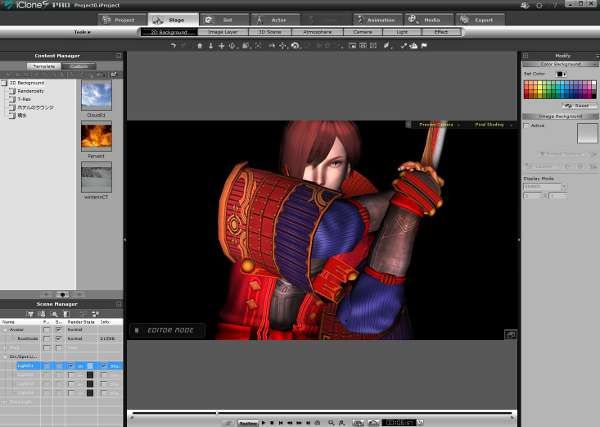
Task: Click the Media tab's film reel icon
Action: (412, 19)
